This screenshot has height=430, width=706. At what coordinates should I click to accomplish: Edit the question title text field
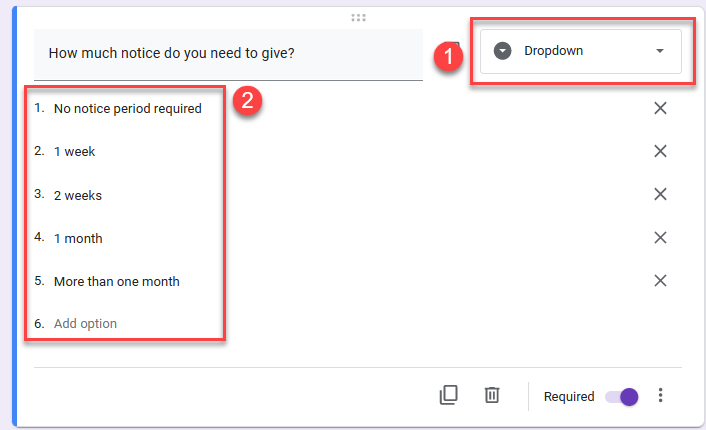coord(228,54)
